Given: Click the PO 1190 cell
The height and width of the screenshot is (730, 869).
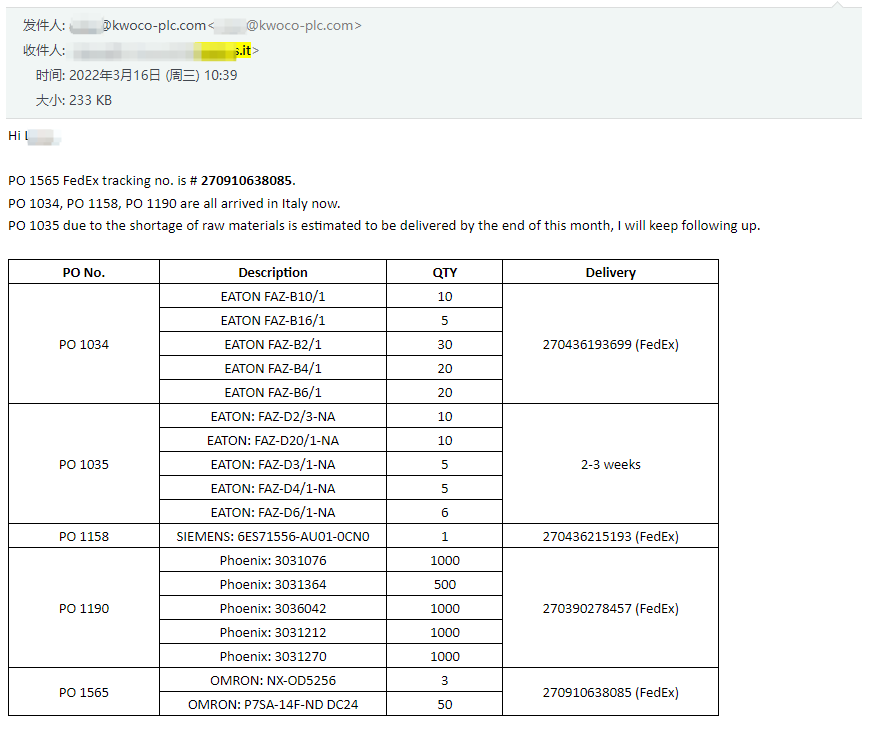Looking at the screenshot, I should pos(84,609).
